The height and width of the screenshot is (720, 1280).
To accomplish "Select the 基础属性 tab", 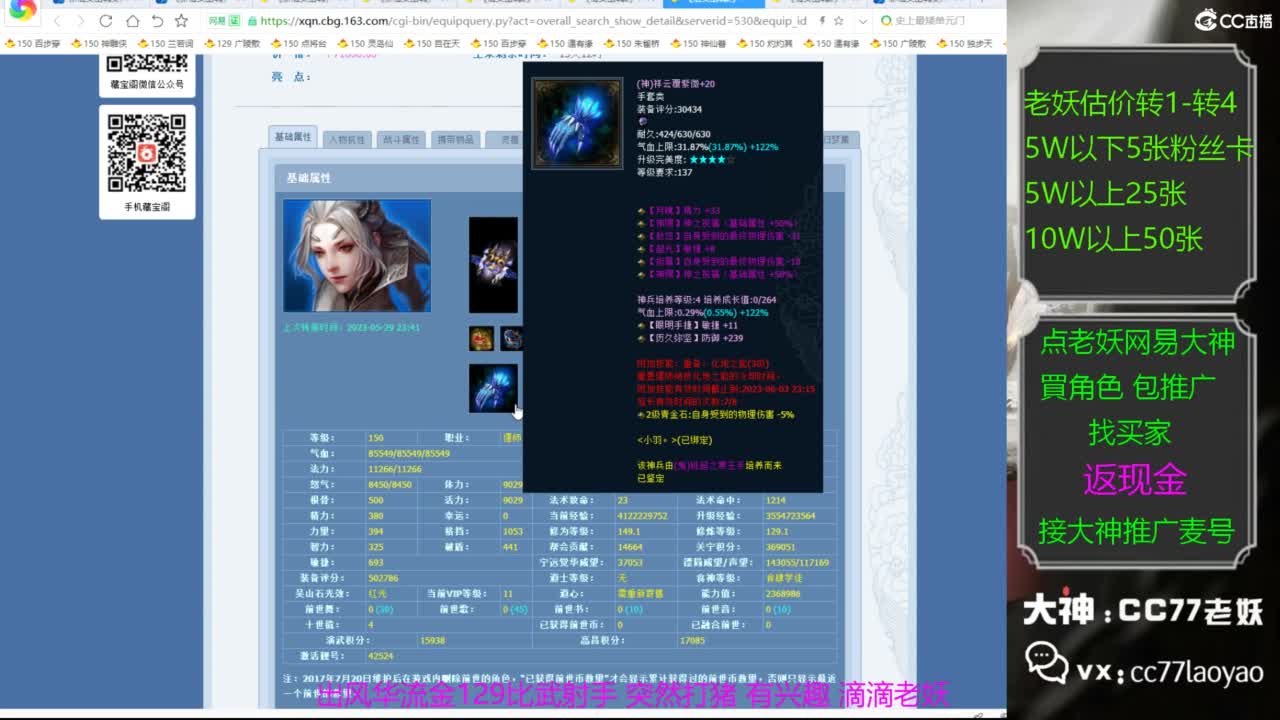I will (x=293, y=137).
